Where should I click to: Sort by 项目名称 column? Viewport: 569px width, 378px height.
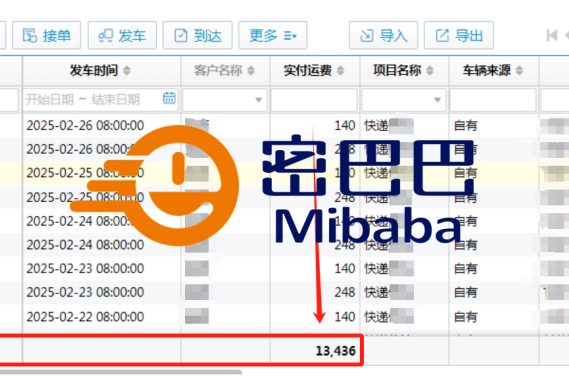point(430,70)
